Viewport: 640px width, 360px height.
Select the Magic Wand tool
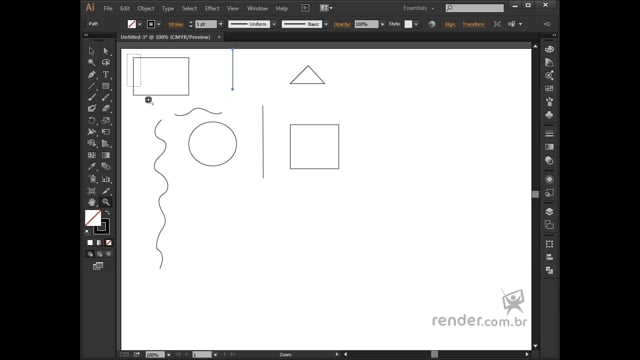pos(91,62)
